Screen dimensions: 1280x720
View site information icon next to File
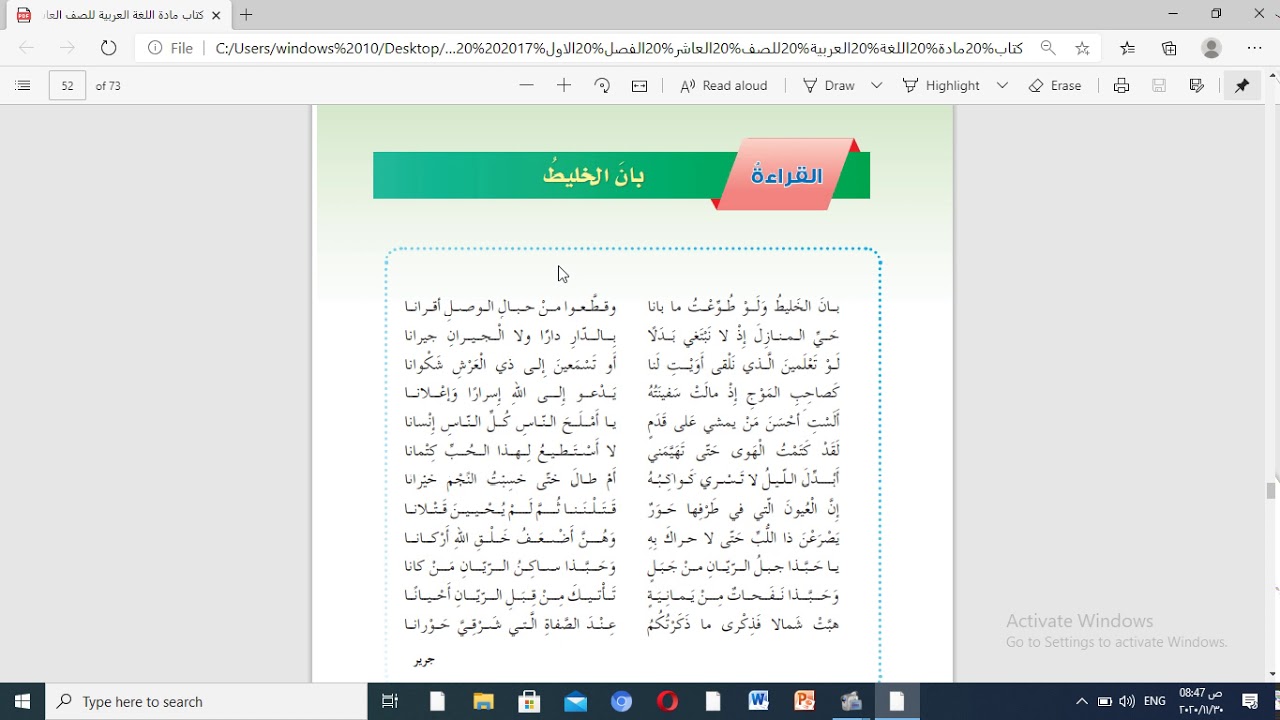156,48
